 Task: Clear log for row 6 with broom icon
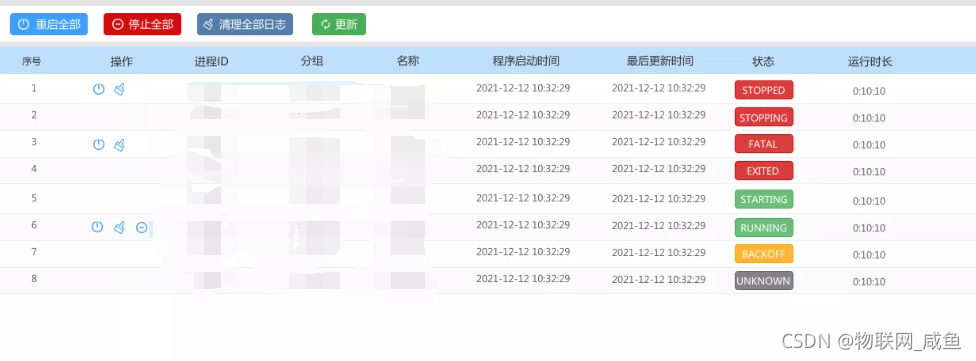pyautogui.click(x=120, y=227)
